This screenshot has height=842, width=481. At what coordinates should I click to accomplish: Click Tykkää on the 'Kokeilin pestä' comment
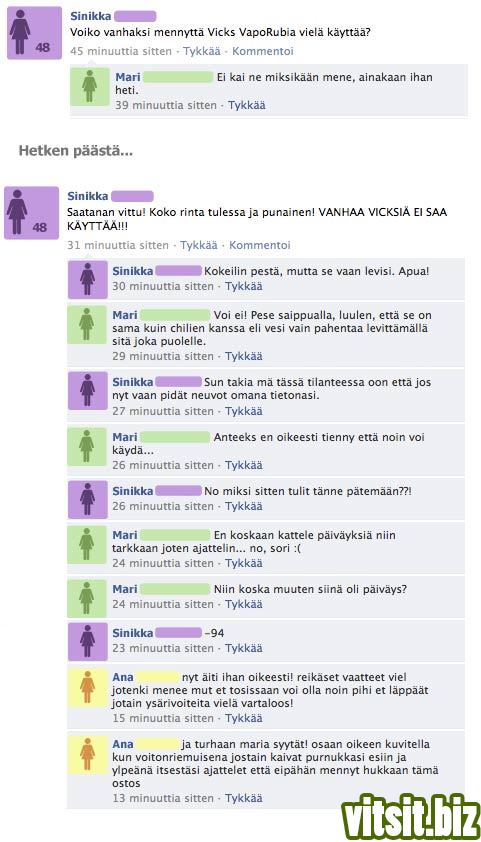coord(244,286)
